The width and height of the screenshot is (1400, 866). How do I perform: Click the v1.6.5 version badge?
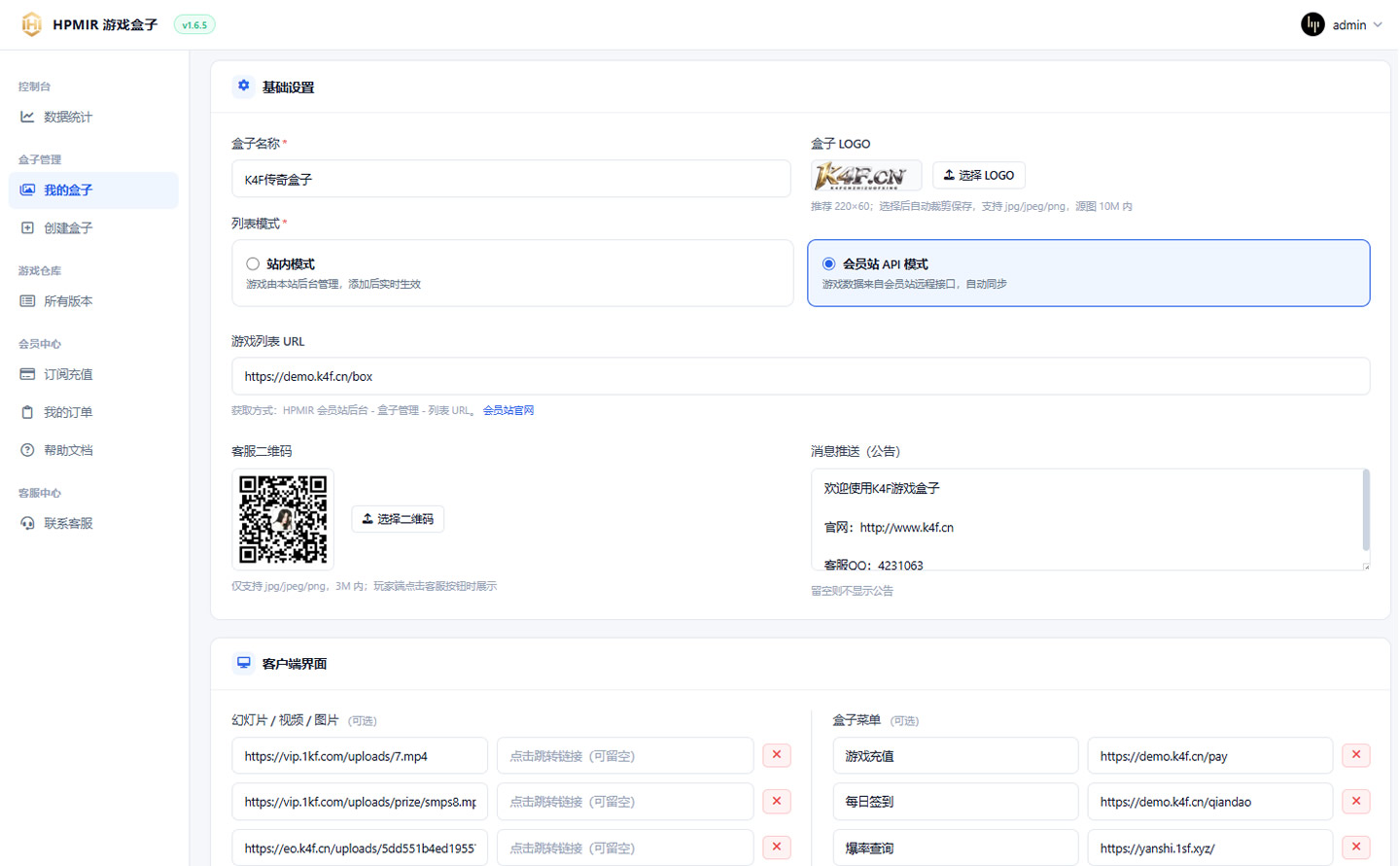click(x=194, y=25)
